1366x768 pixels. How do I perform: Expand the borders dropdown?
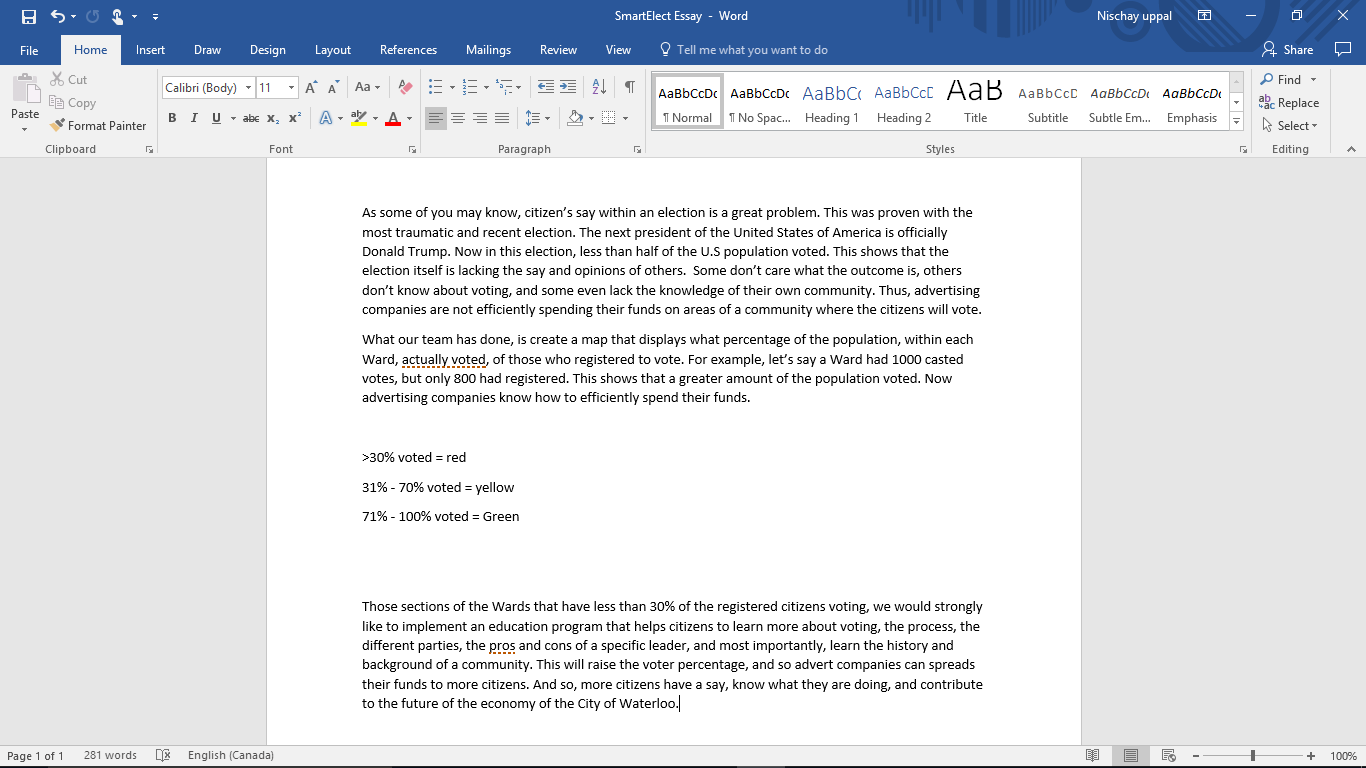click(x=625, y=118)
